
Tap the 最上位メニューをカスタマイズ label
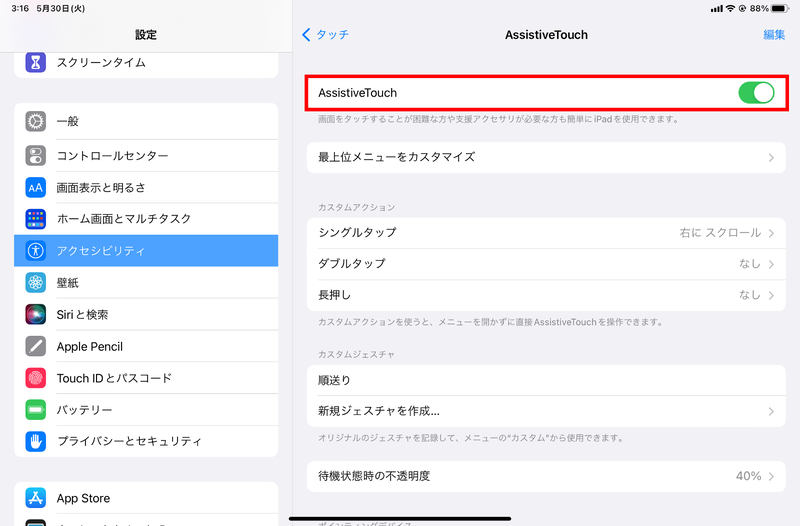click(x=396, y=157)
